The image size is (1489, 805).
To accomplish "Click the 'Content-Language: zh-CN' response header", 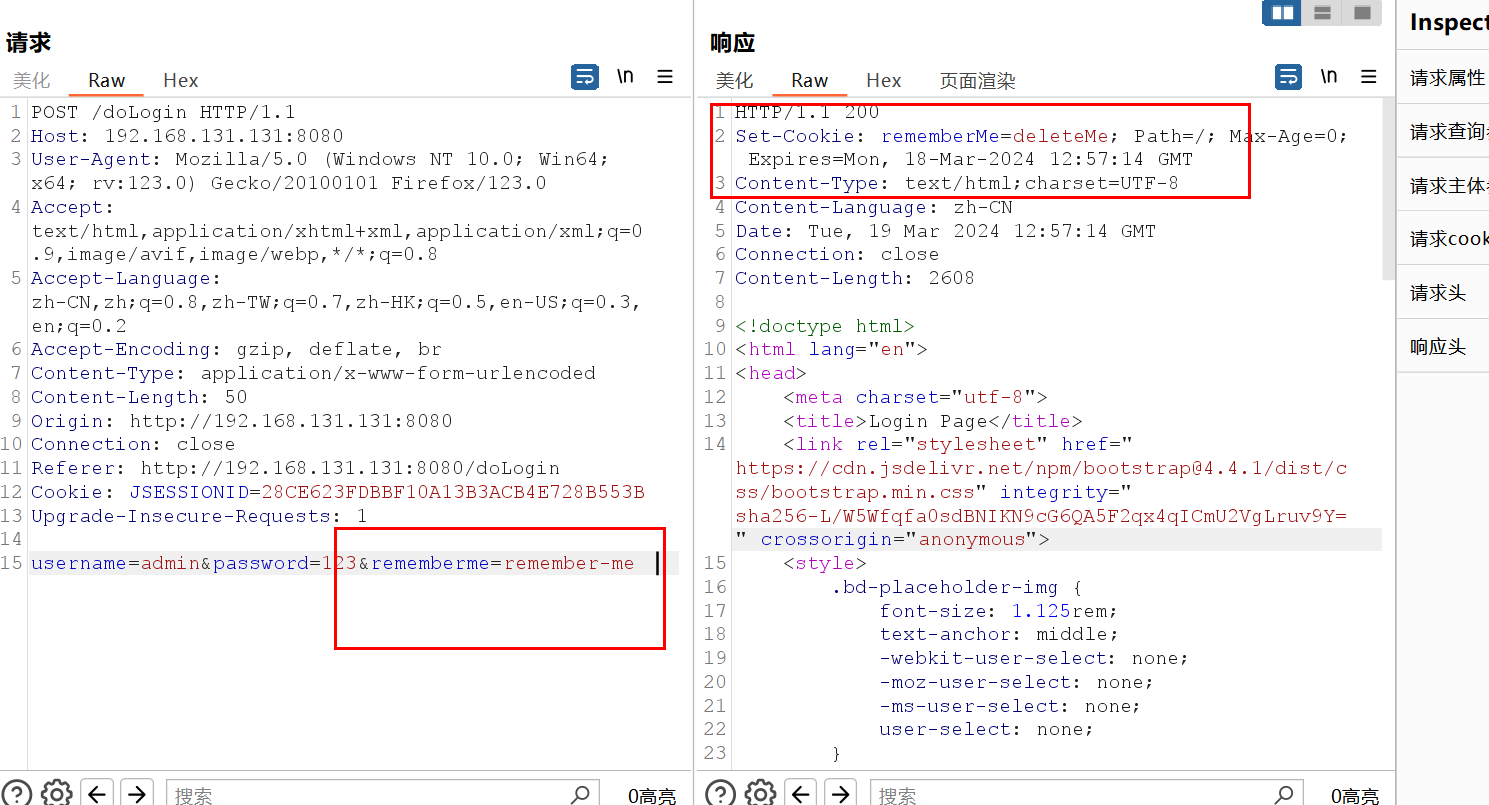I will tap(874, 207).
